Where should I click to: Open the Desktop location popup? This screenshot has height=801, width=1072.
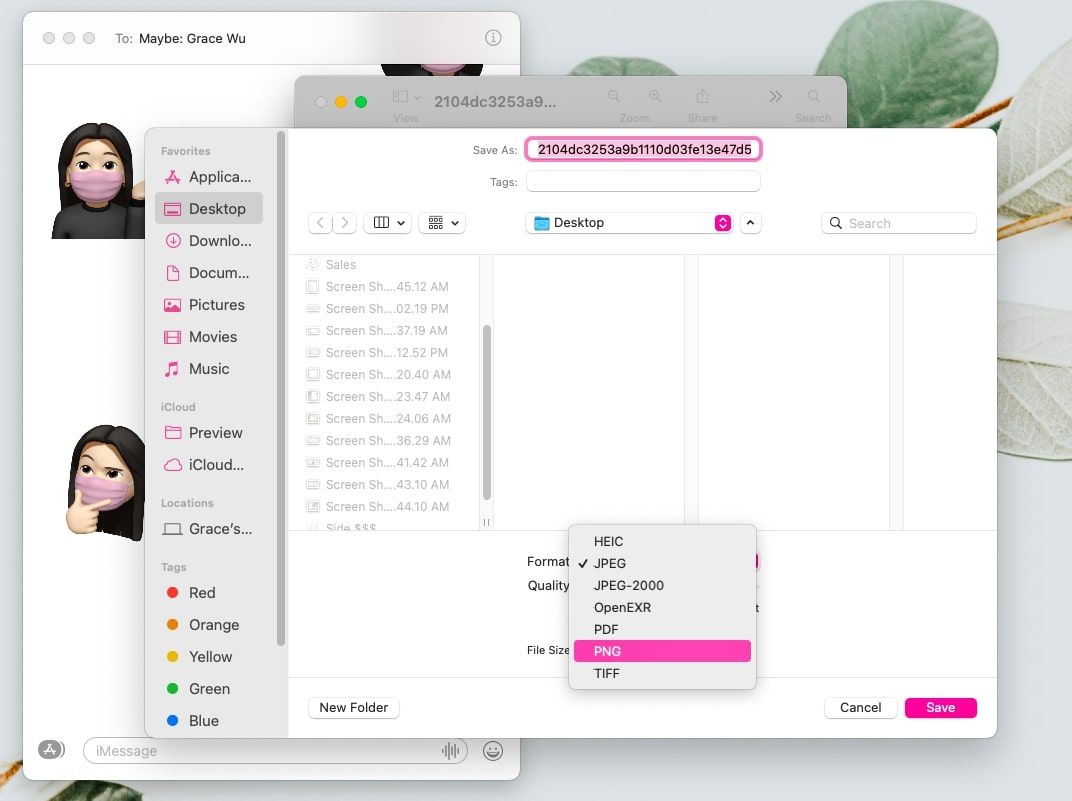[629, 223]
